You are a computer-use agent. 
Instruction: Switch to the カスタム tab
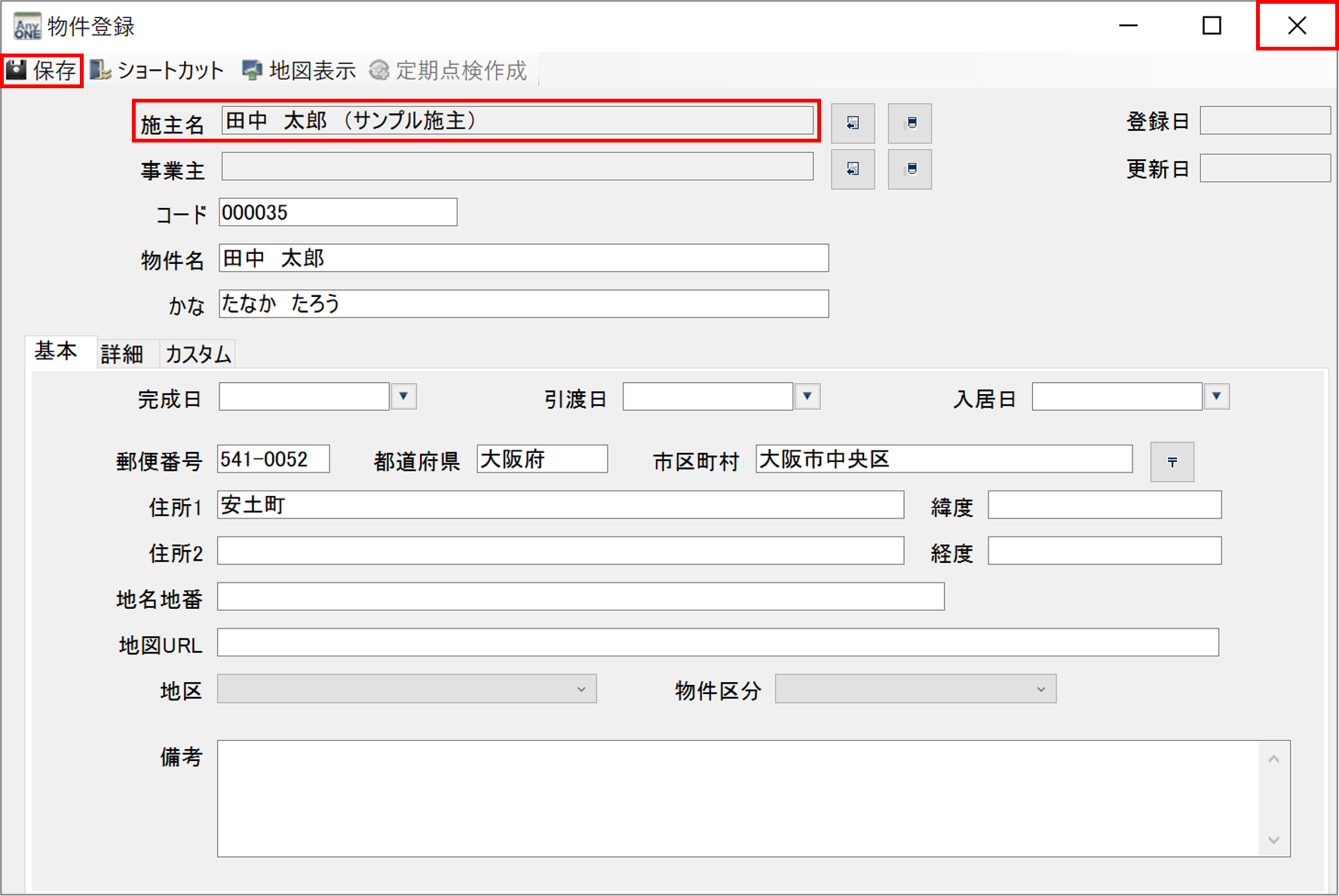click(x=198, y=354)
